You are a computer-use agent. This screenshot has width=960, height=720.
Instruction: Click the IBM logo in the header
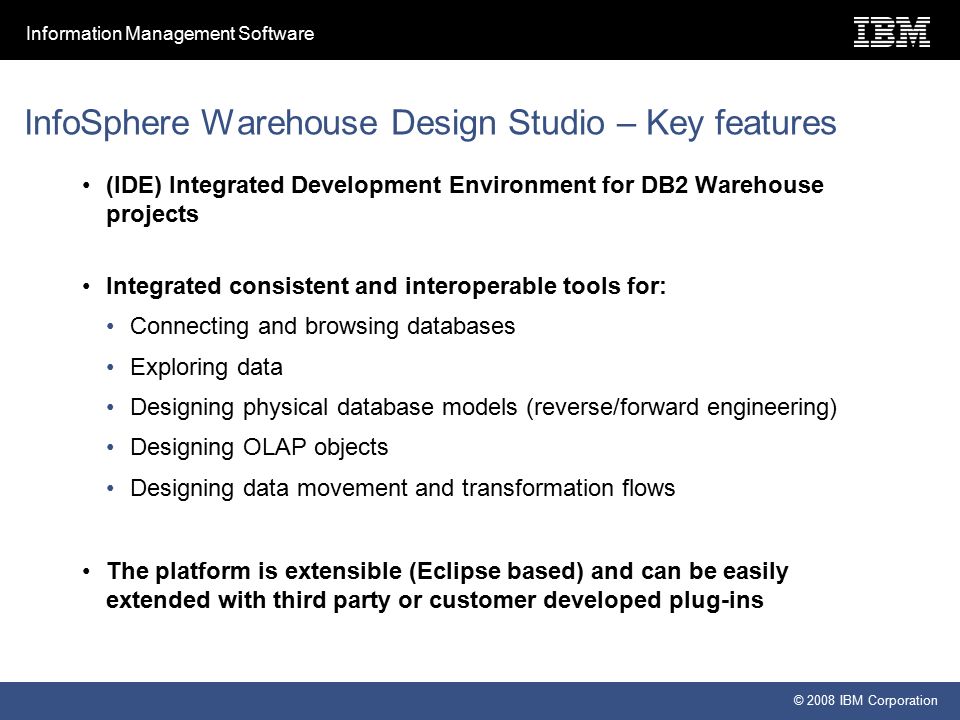click(x=892, y=32)
